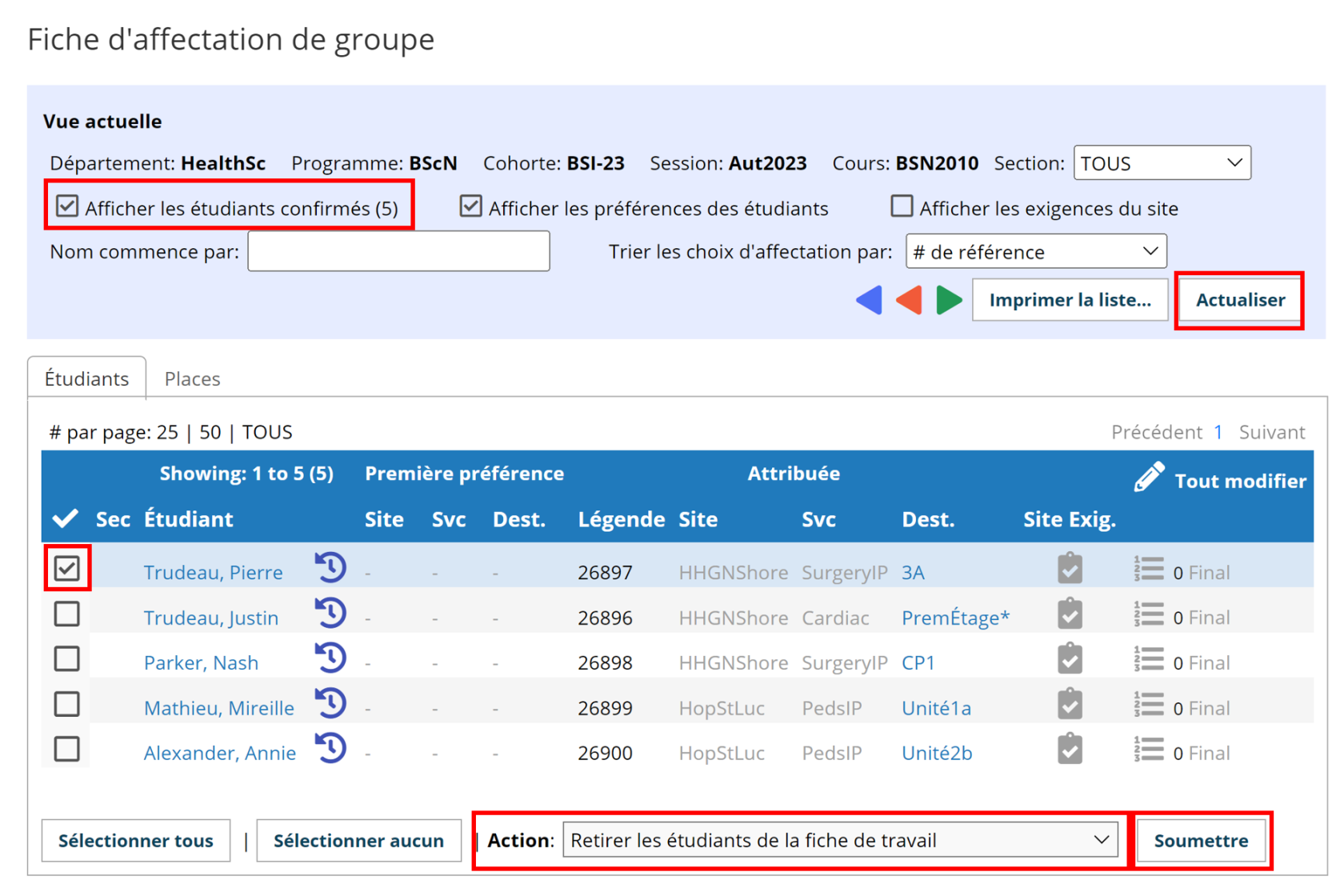Click the Imprimer la liste button

pyautogui.click(x=1070, y=300)
